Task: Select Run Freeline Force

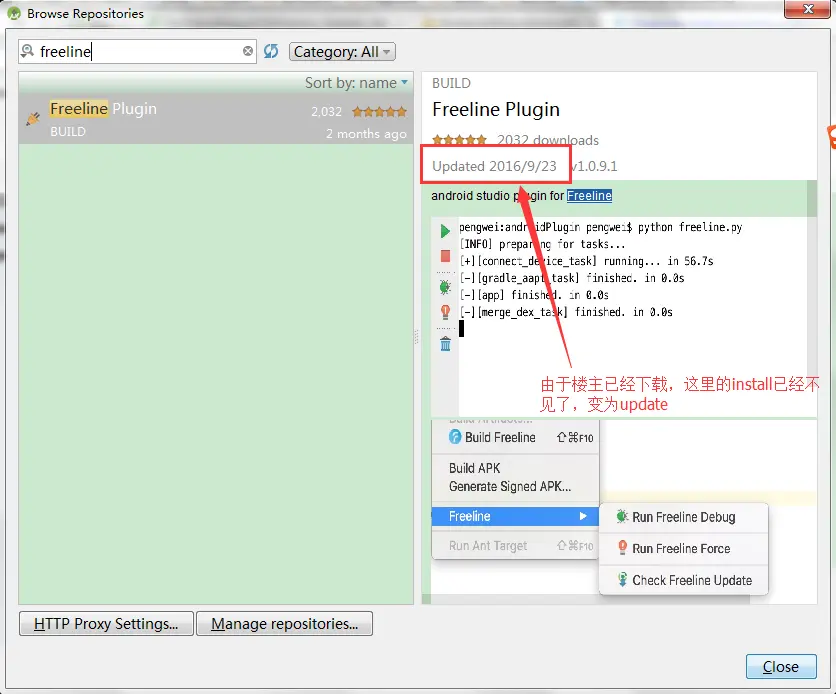Action: (x=684, y=548)
